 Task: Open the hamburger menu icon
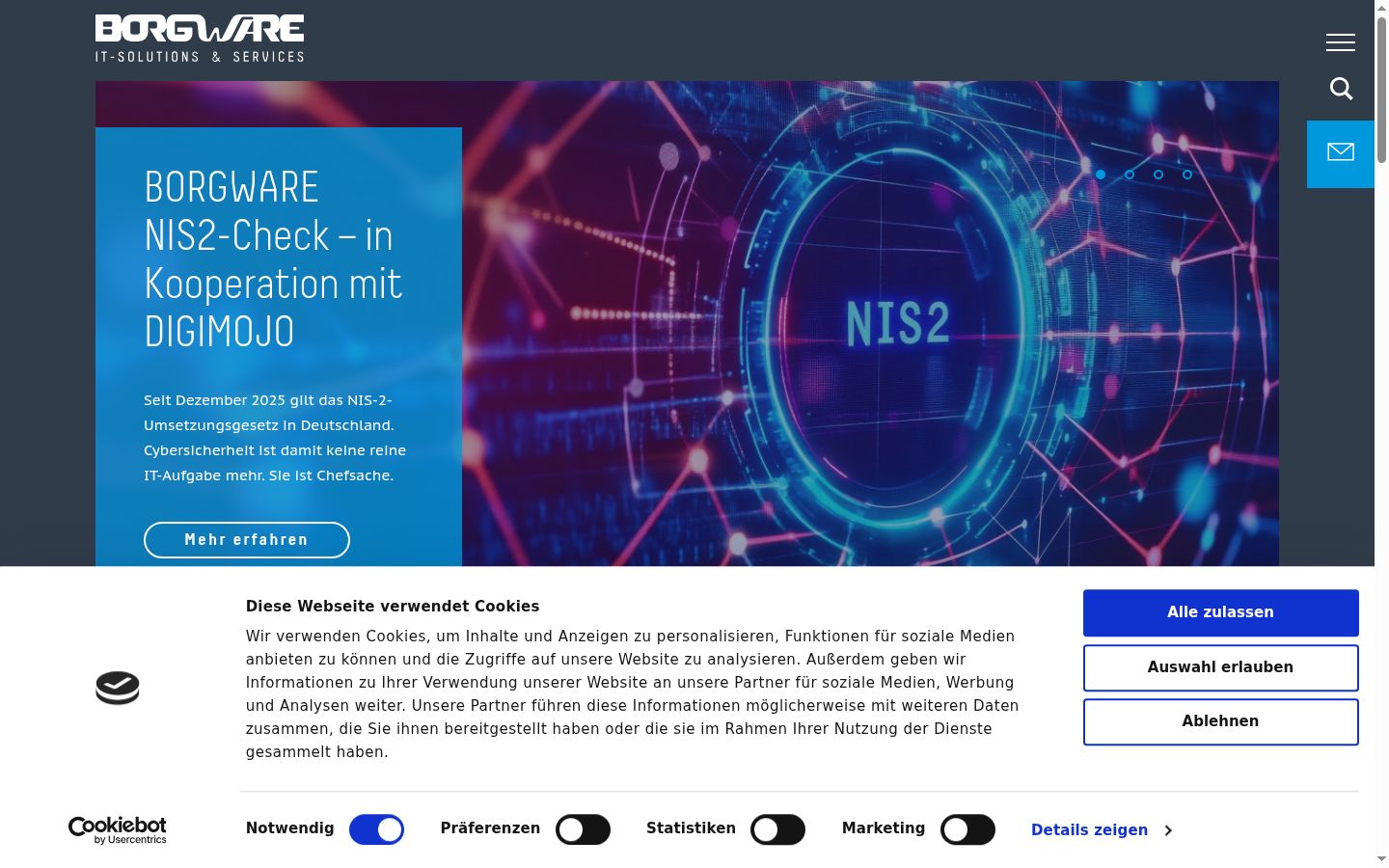[1341, 42]
